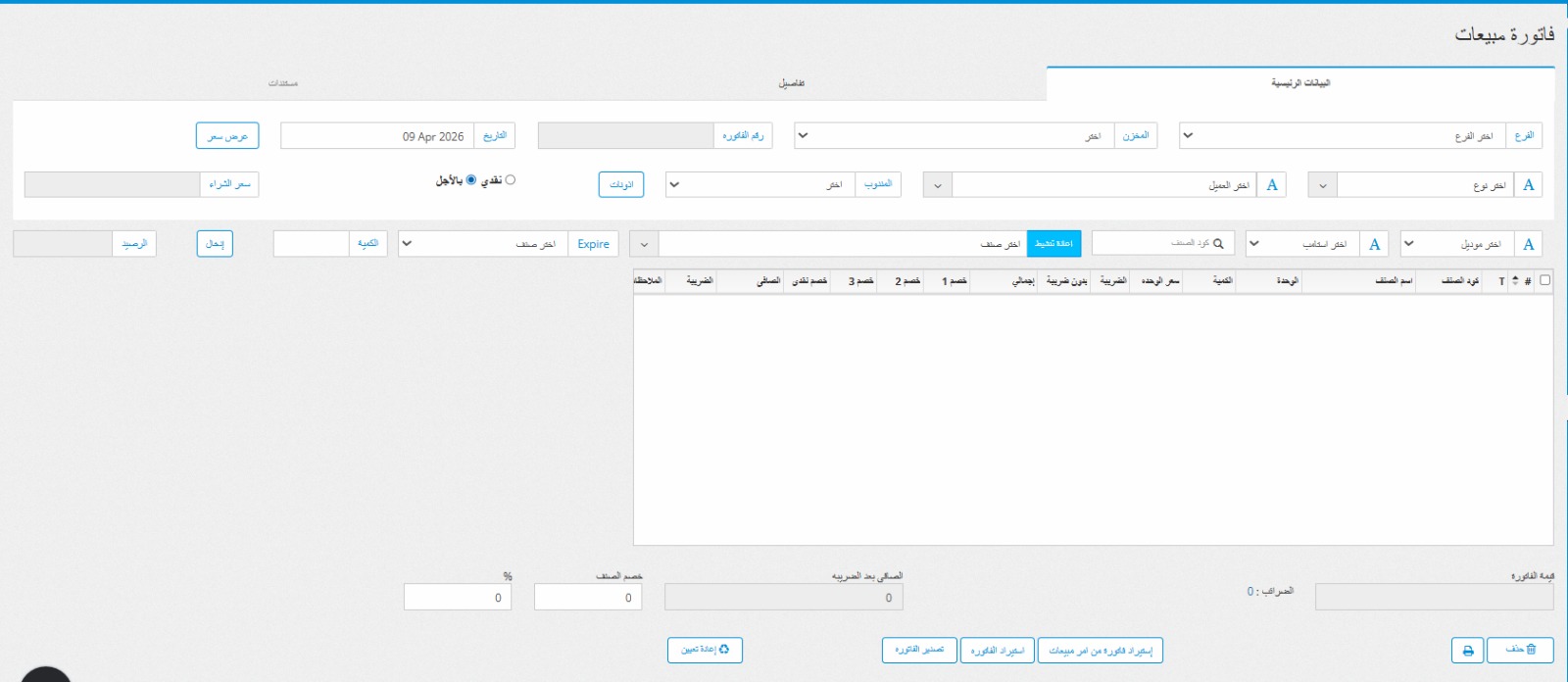This screenshot has height=682, width=1568.
Task: Click the سعر الشراء purchase price label
Action: (229, 184)
